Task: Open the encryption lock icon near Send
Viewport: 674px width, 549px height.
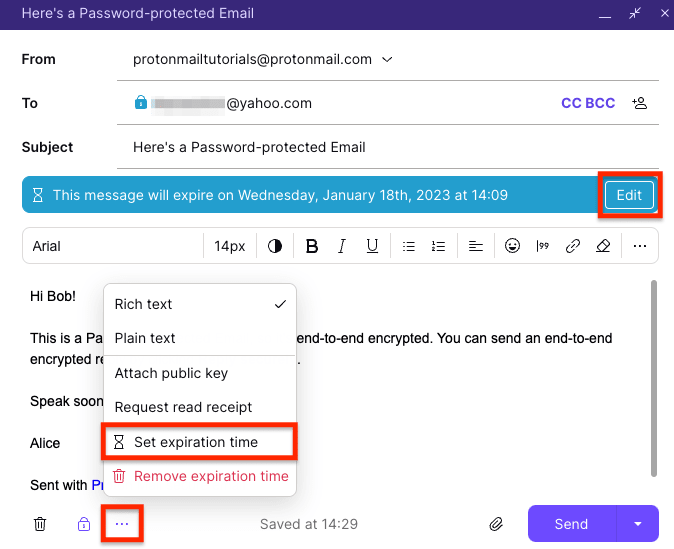Action: tap(84, 524)
